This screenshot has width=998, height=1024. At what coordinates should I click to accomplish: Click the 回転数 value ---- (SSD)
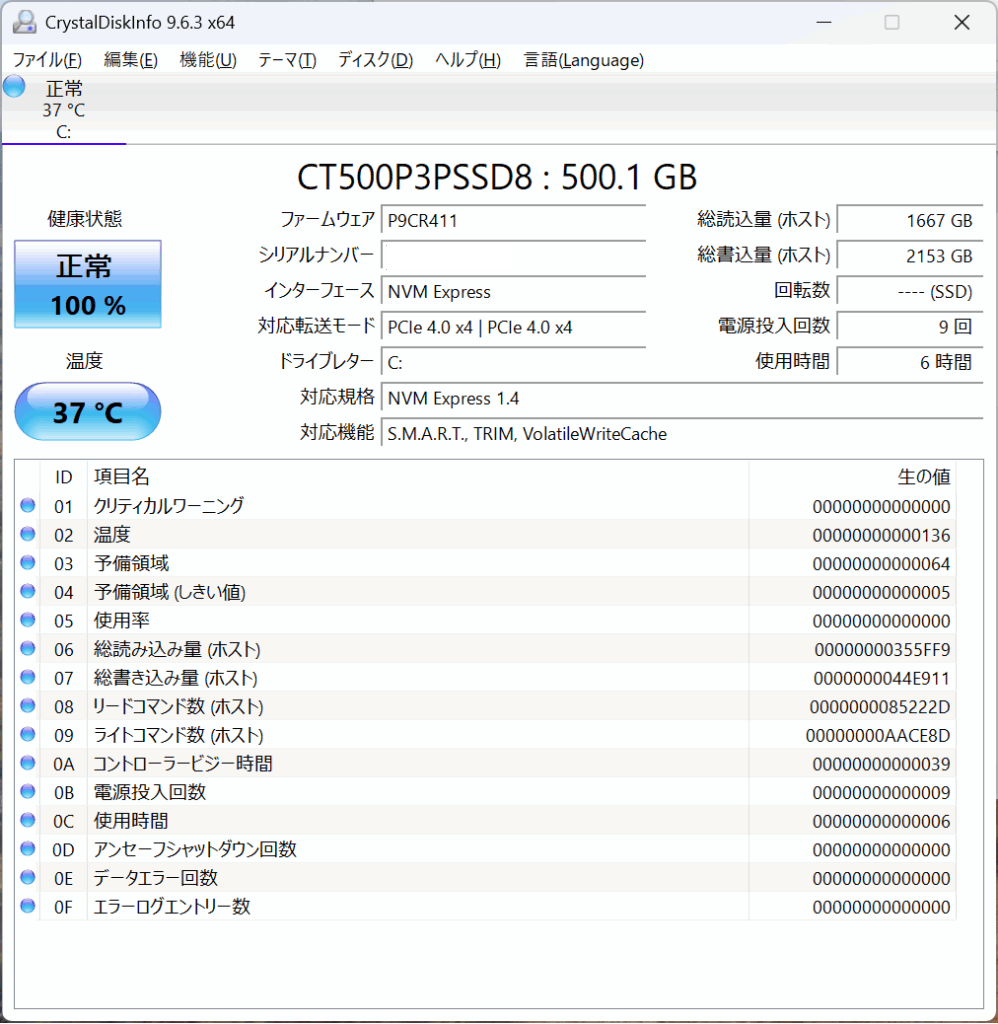(x=910, y=291)
